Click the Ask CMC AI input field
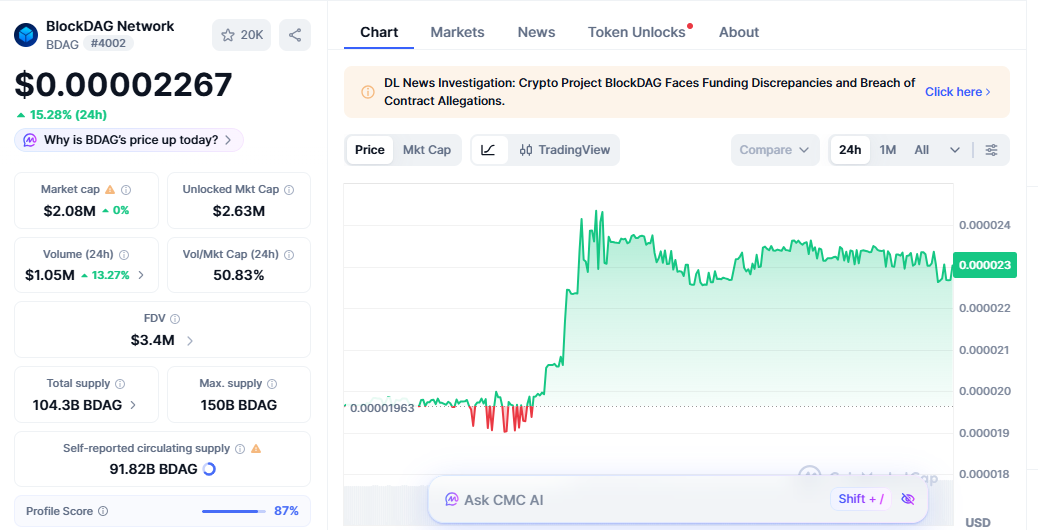The image size is (1038, 530). pyautogui.click(x=678, y=500)
